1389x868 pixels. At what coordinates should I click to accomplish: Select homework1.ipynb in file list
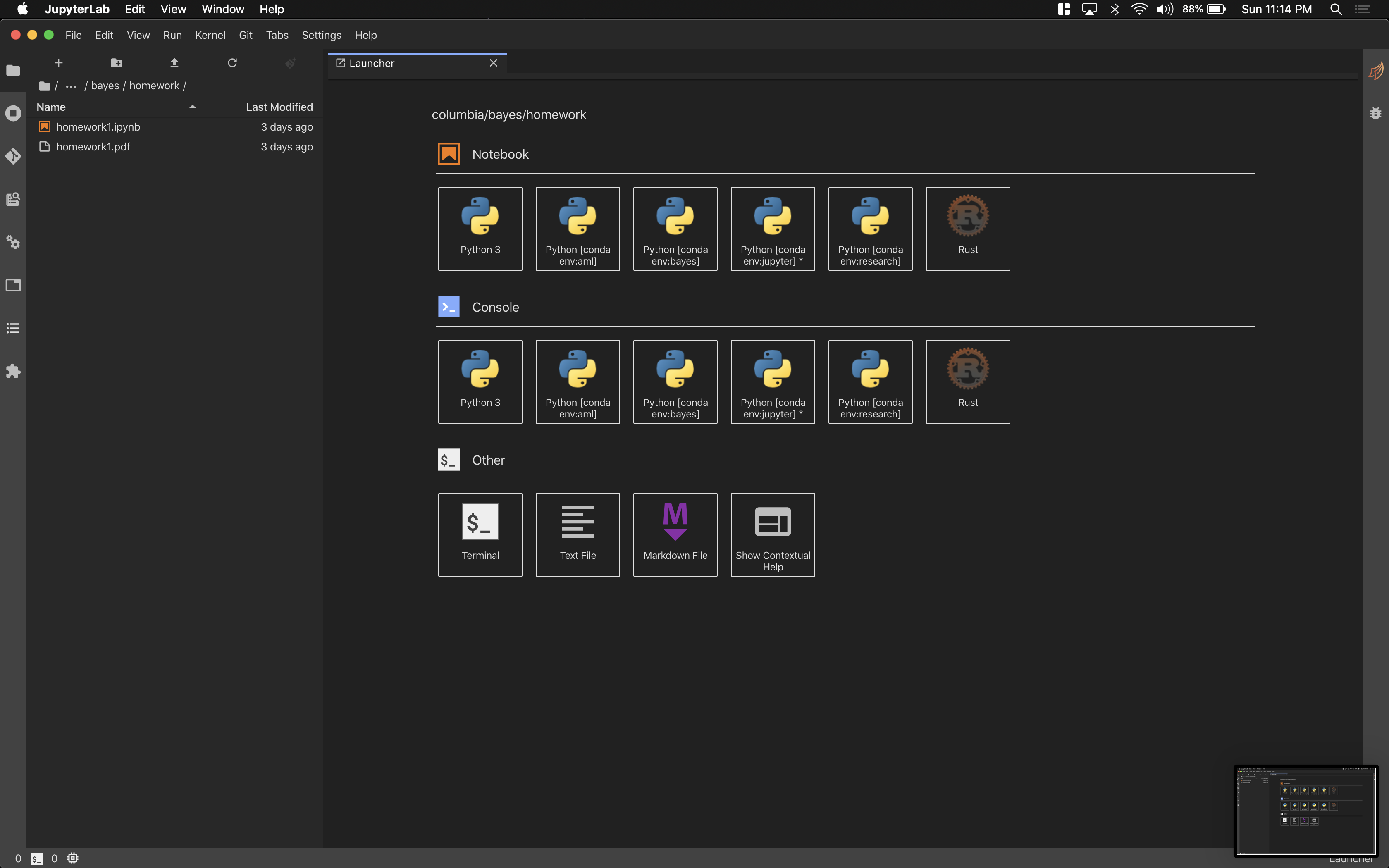pos(175,127)
